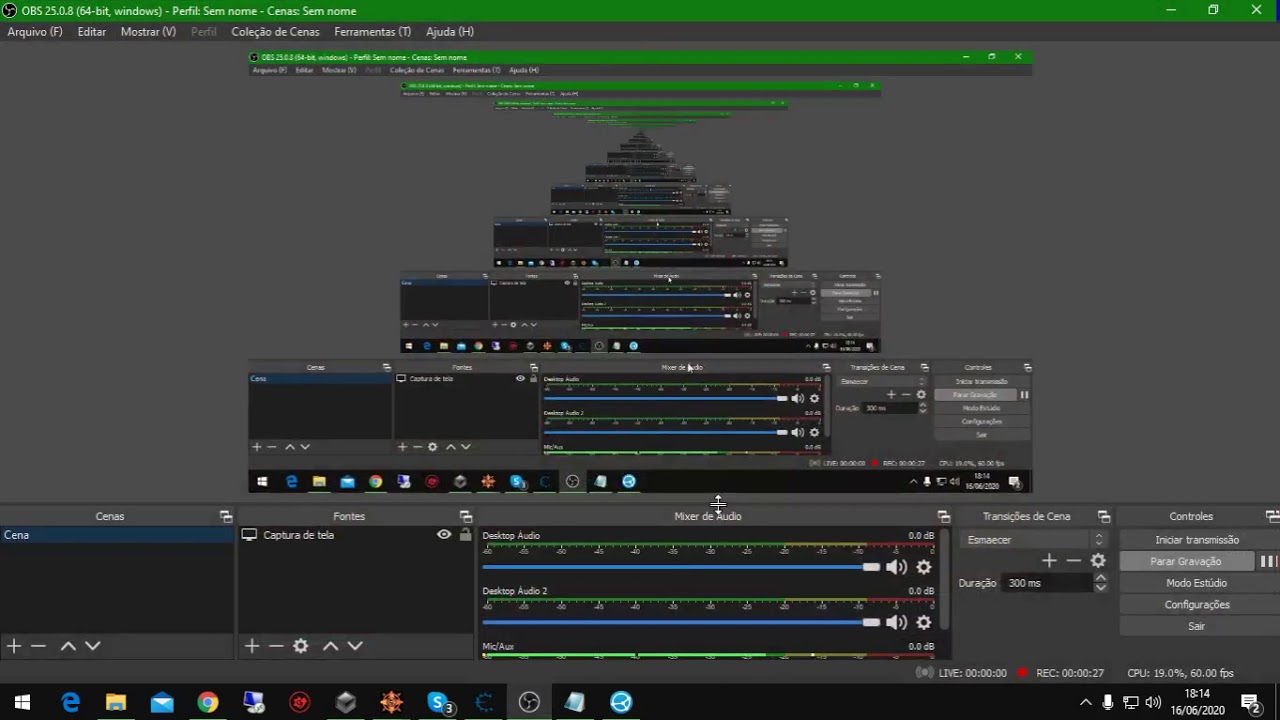Add a new source with the Fontes plus button
1280x720 pixels.
(252, 646)
